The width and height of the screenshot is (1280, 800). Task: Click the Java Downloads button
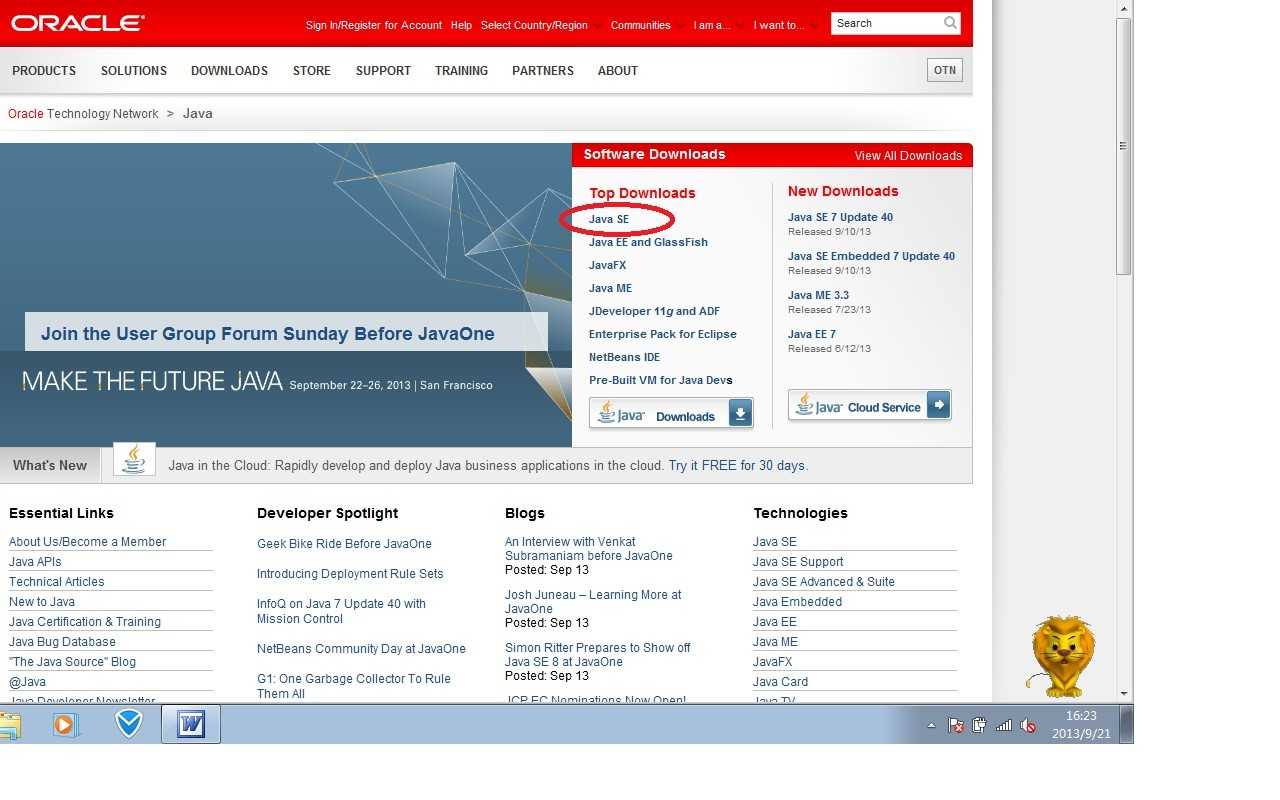click(671, 413)
